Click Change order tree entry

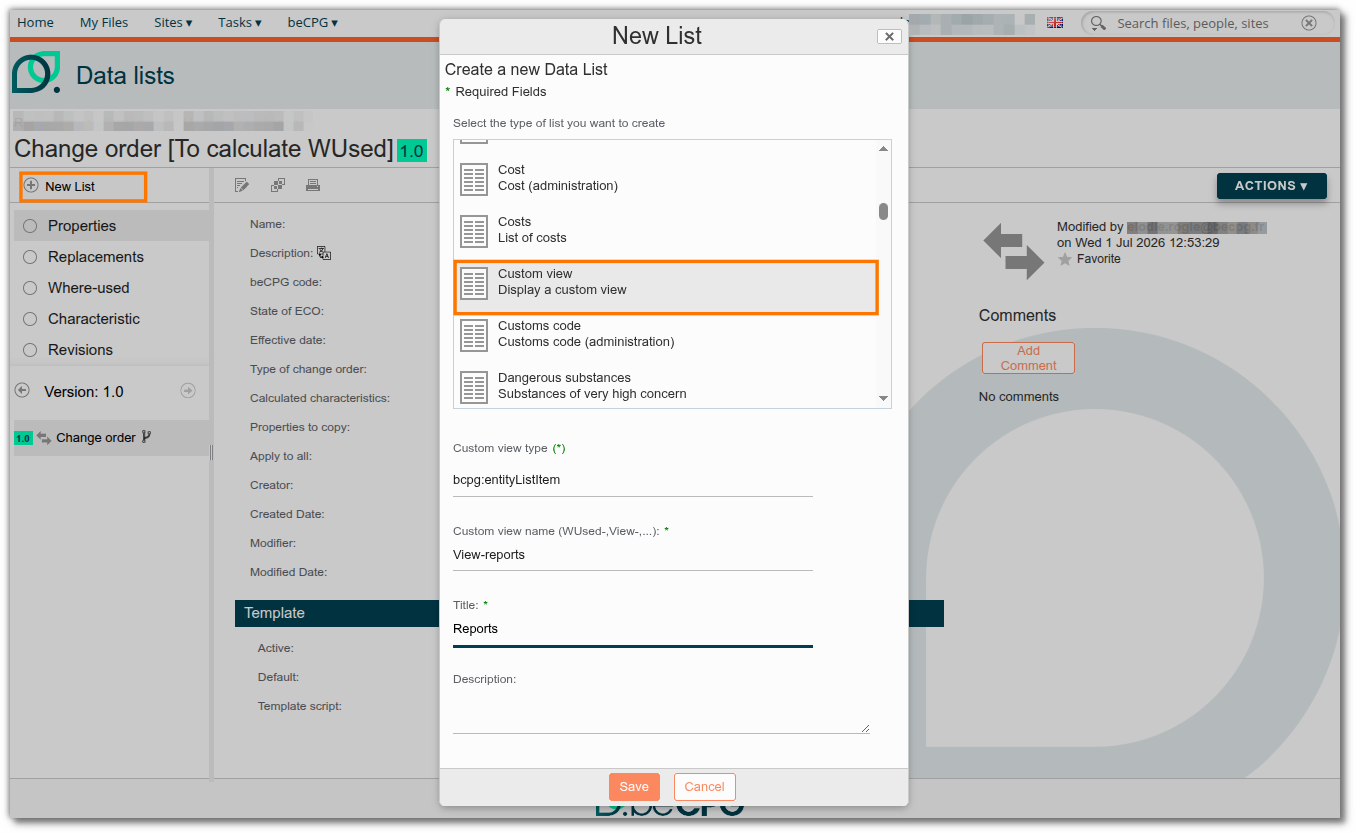96,437
